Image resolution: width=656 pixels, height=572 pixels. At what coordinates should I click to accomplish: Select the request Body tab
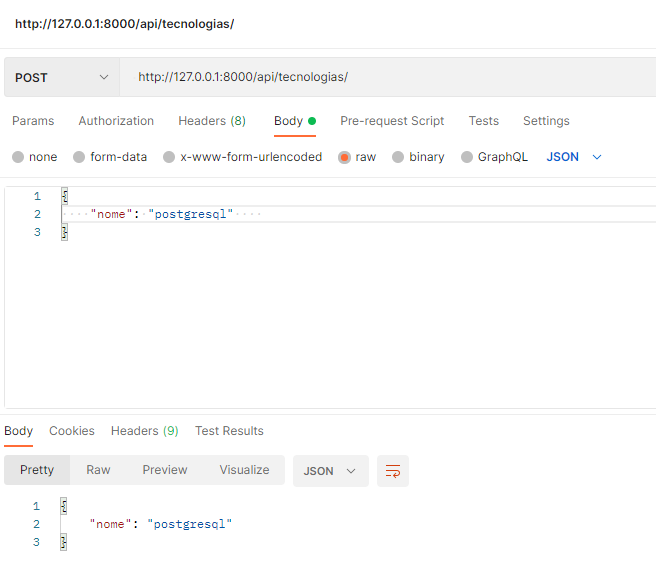pos(295,121)
